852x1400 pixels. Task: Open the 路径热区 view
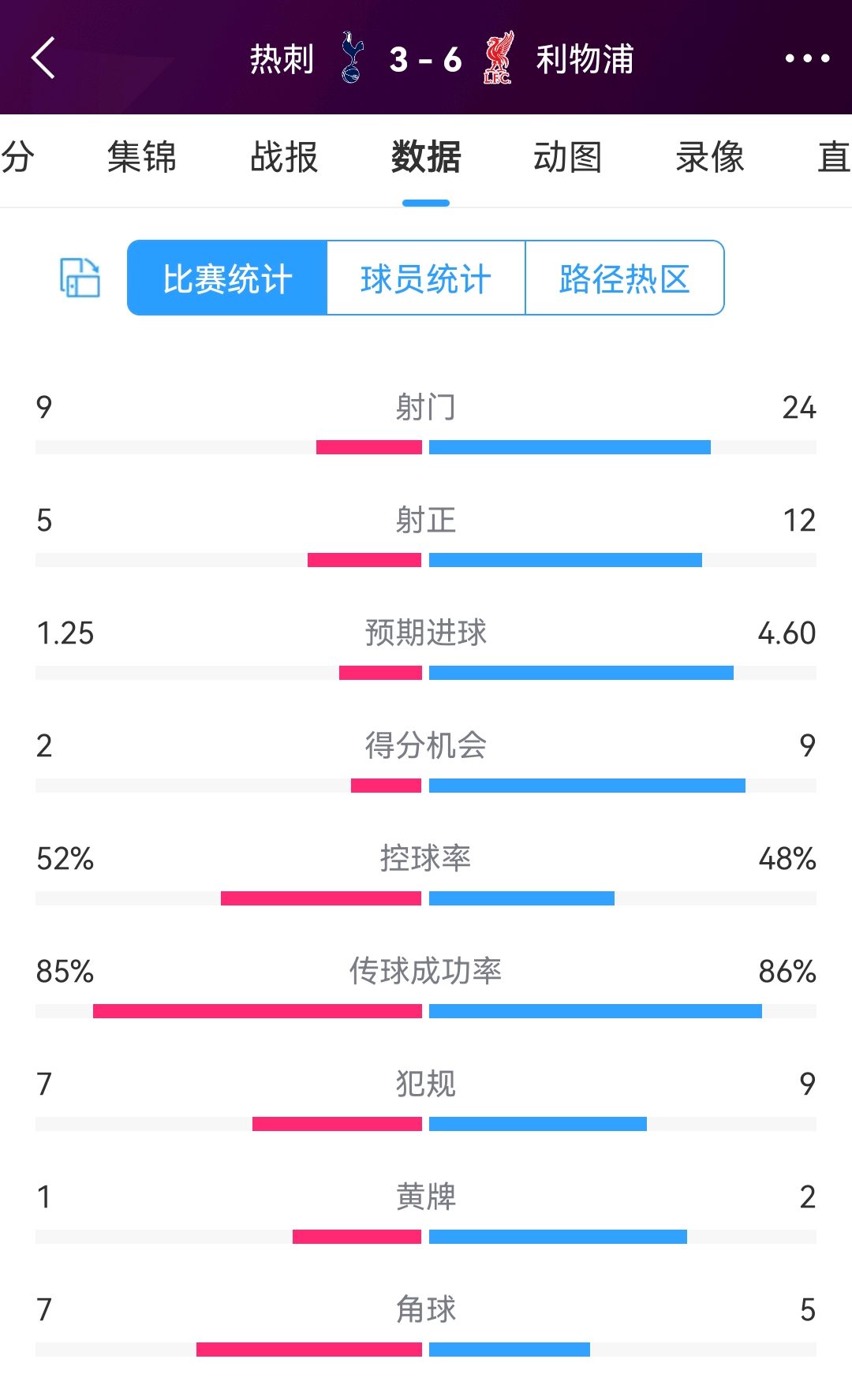(623, 278)
